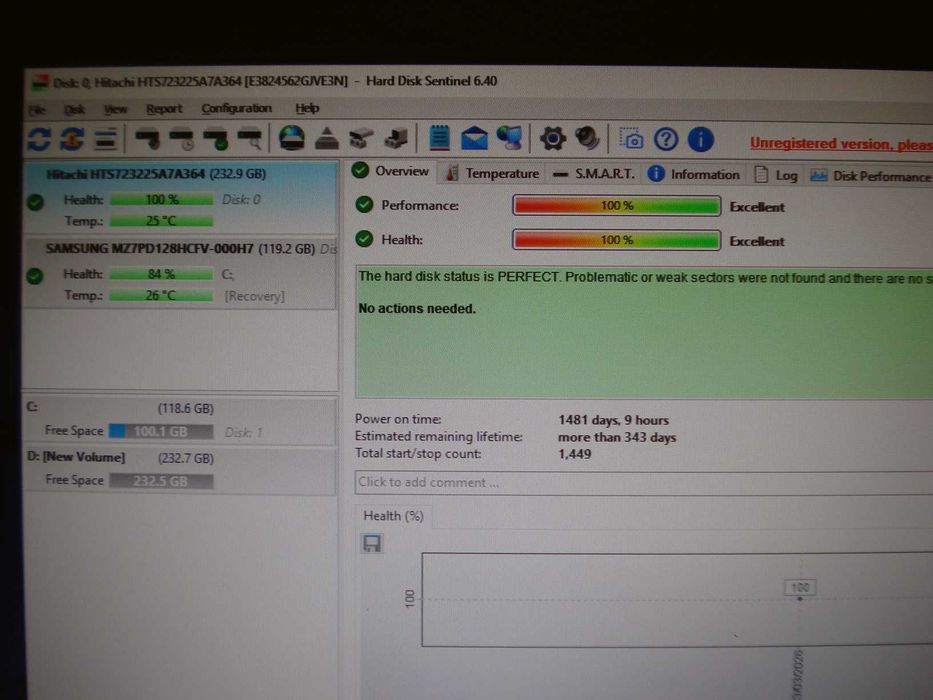The image size is (933, 700).
Task: Click the blue envelope send-mail icon
Action: pos(474,139)
